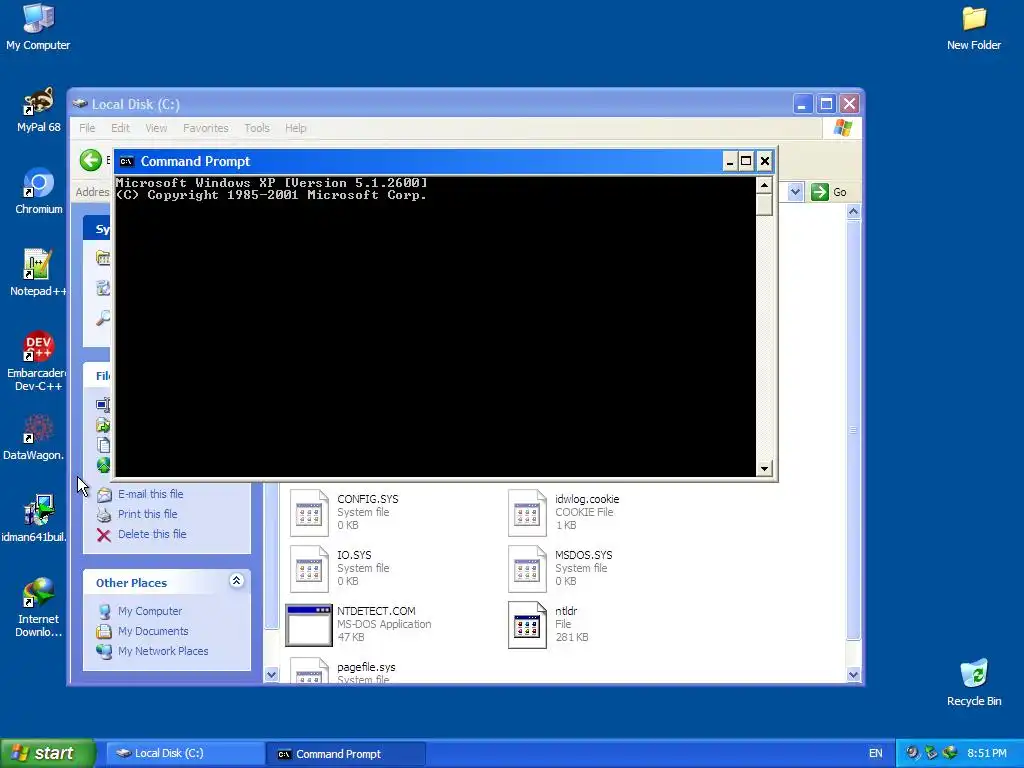Image resolution: width=1024 pixels, height=768 pixels.
Task: Click task pane scroll down arrow
Action: (x=272, y=675)
